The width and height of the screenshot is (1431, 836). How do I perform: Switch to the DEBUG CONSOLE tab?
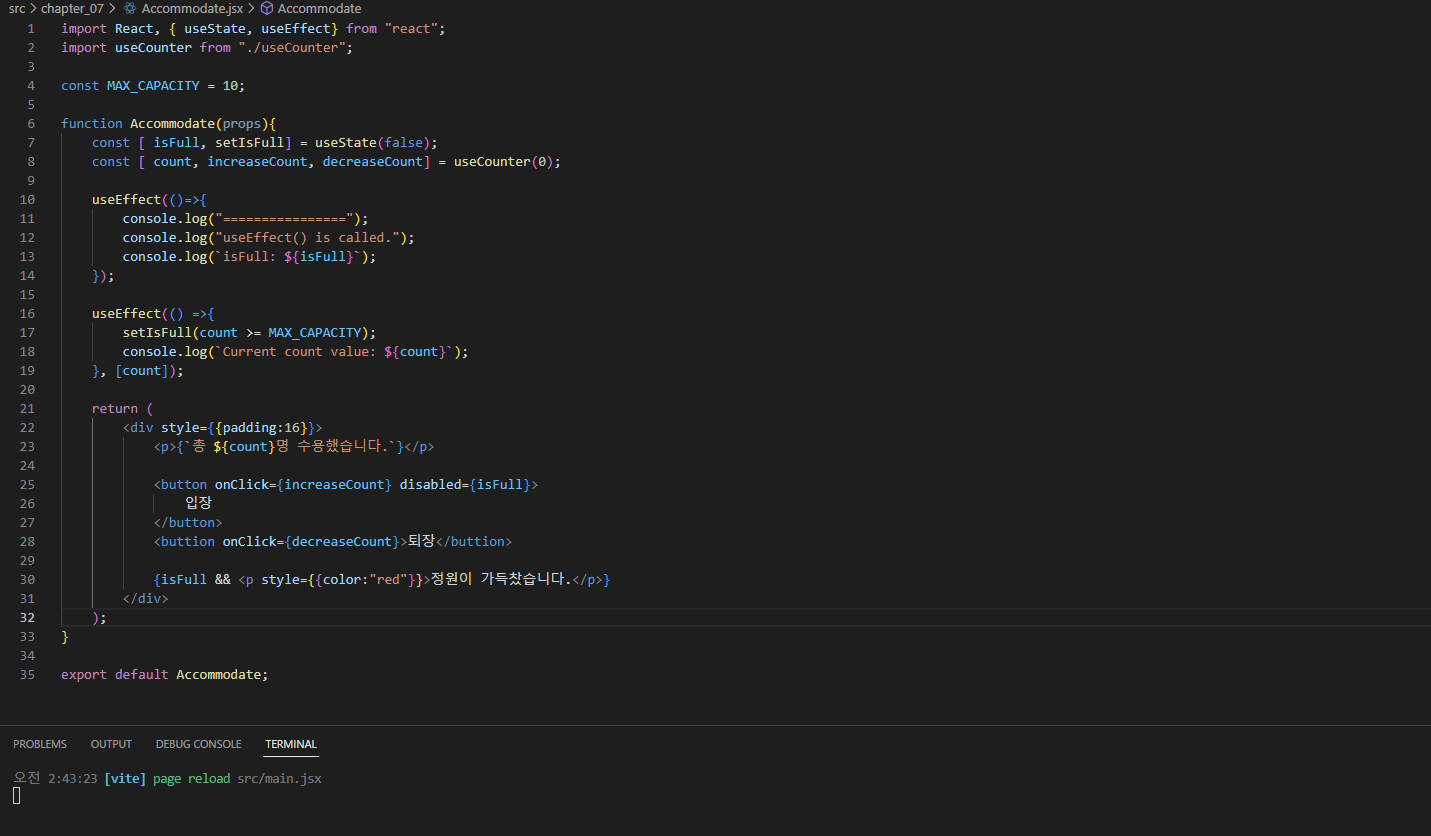198,744
